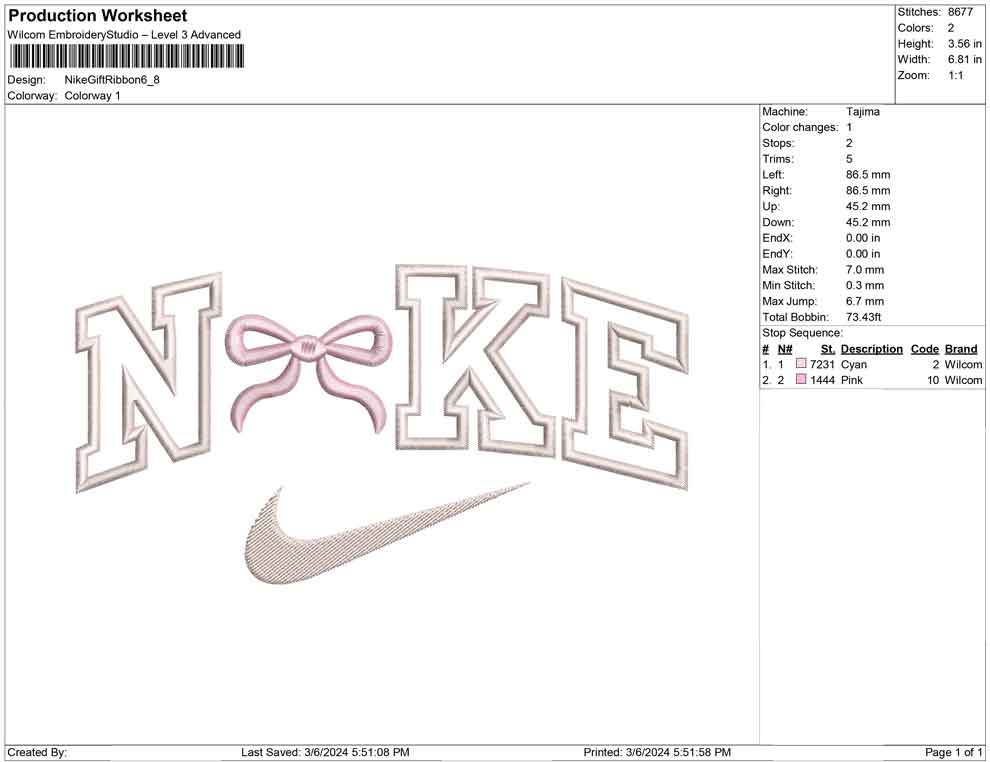The height and width of the screenshot is (762, 990).
Task: Open the Description column header sorter
Action: [x=871, y=348]
